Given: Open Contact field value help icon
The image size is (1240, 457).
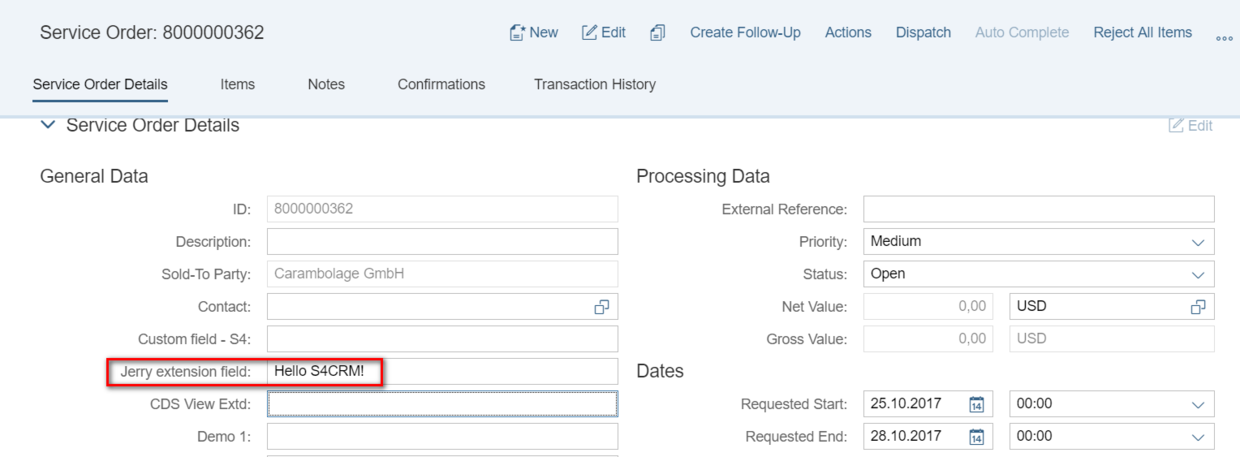Looking at the screenshot, I should pos(600,306).
